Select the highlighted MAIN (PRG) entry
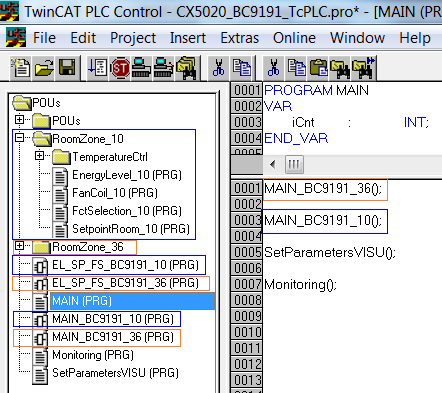 [x=133, y=301]
